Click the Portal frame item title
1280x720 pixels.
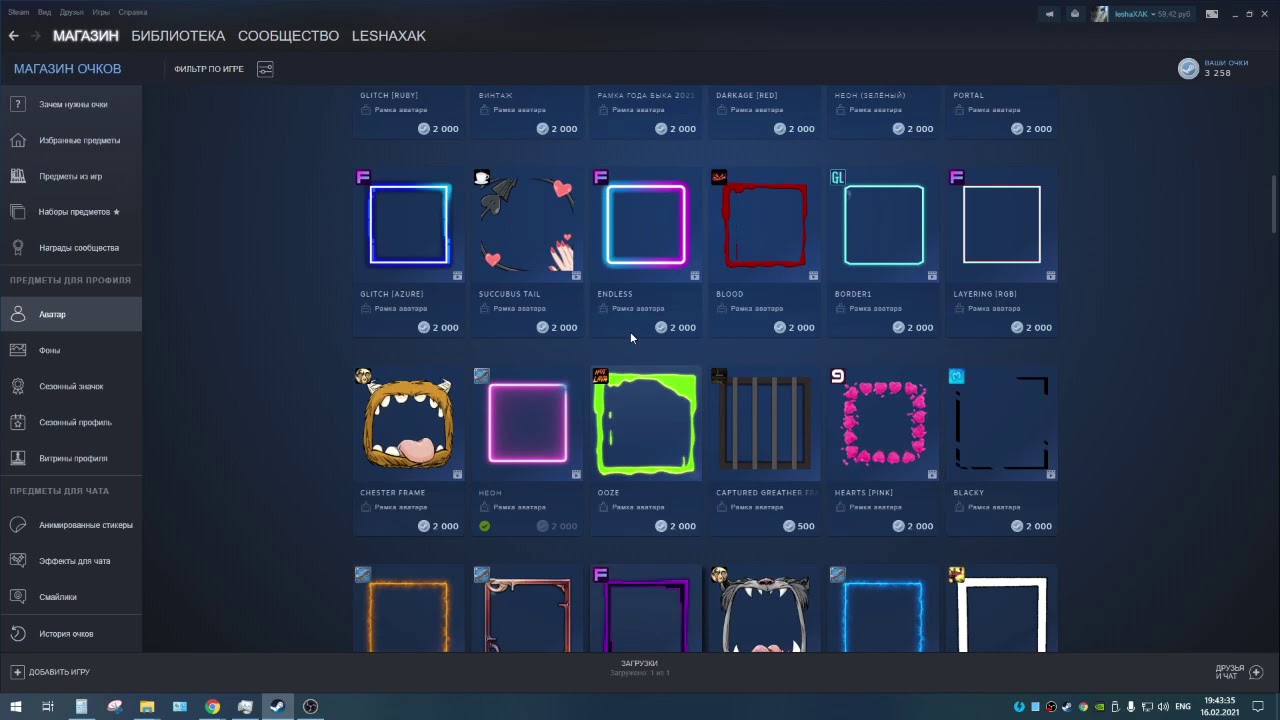[x=969, y=96]
